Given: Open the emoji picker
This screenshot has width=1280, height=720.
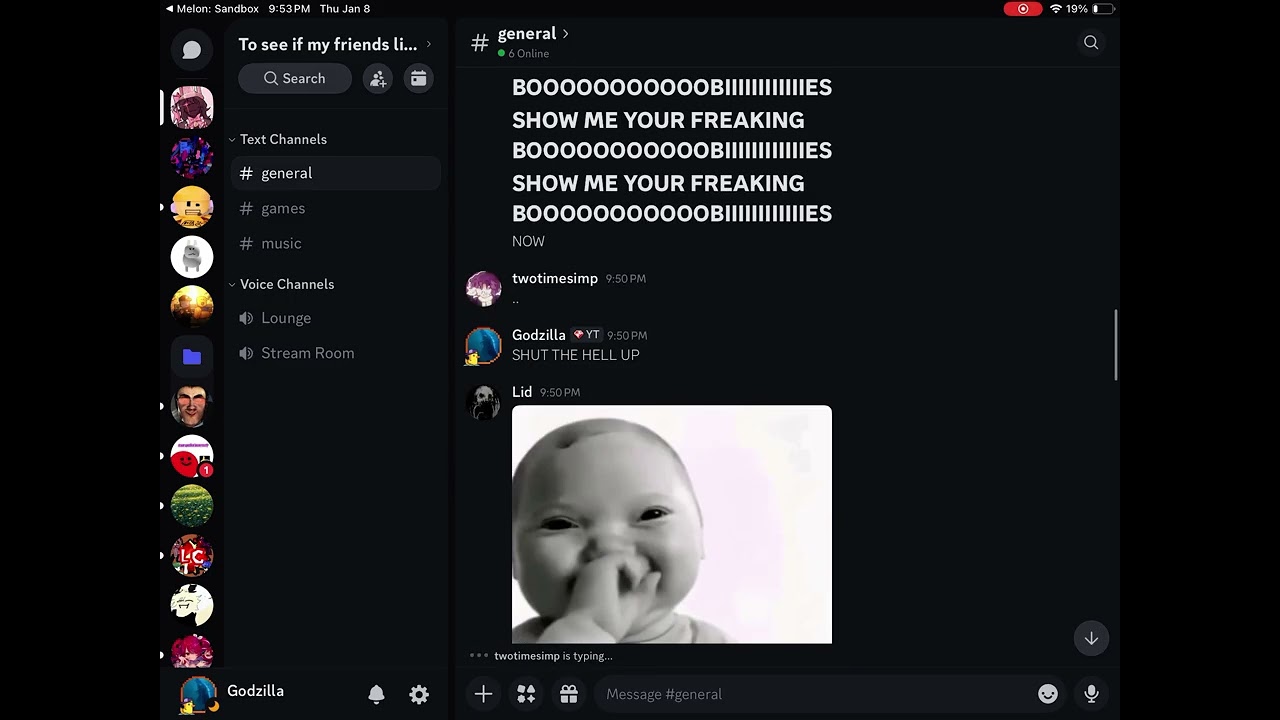Looking at the screenshot, I should click(1048, 694).
